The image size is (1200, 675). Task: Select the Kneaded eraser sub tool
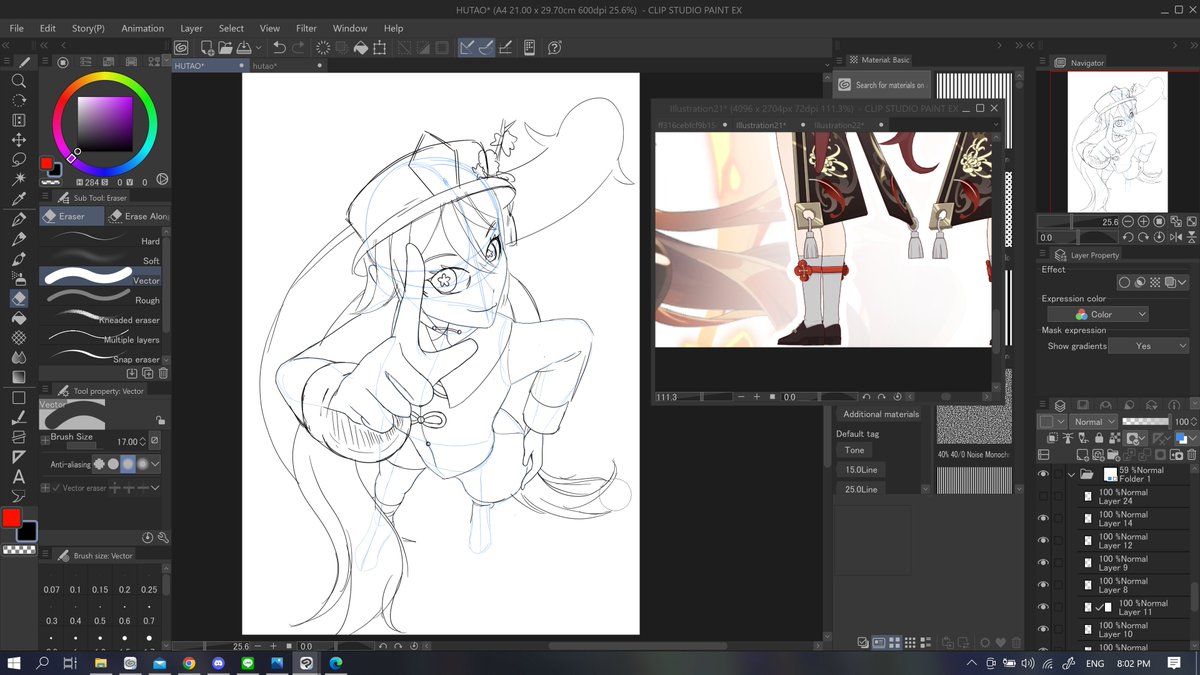100,320
